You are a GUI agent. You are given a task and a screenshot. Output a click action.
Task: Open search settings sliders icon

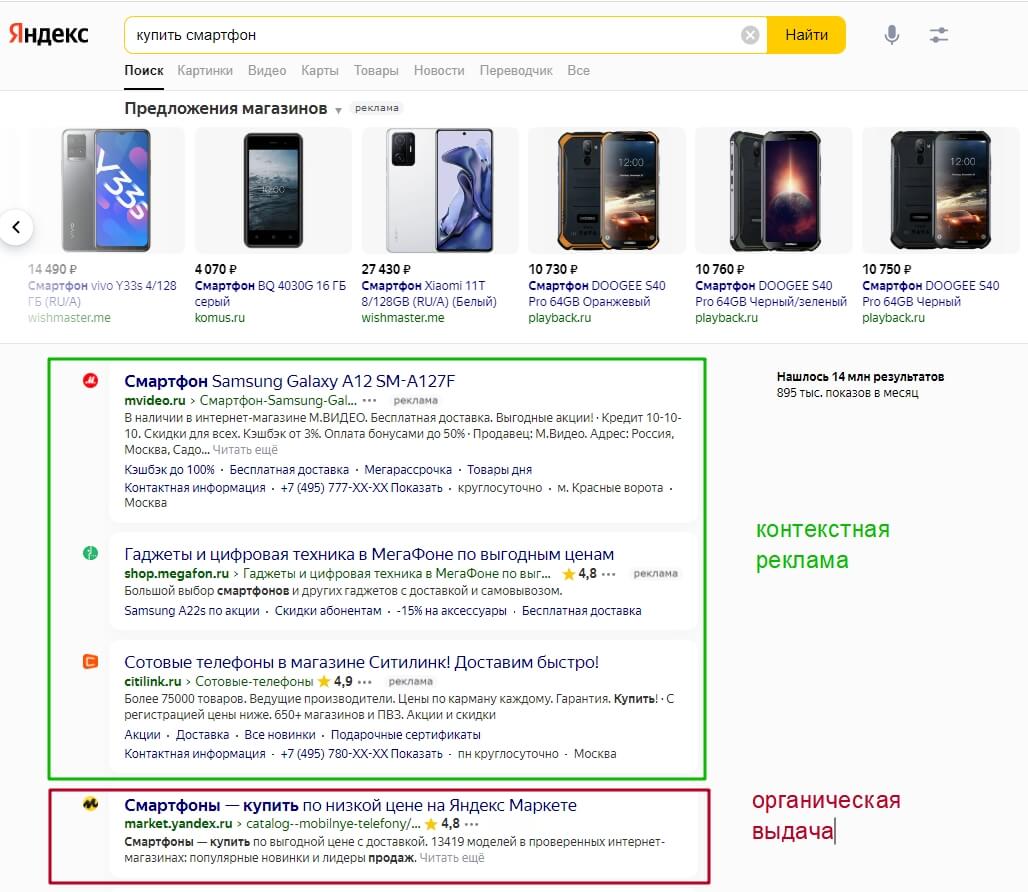click(x=938, y=35)
